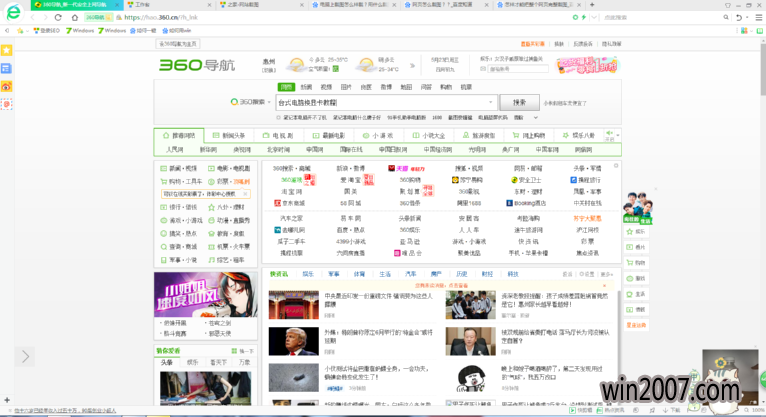The height and width of the screenshot is (417, 766).
Task: Click the 星座运势 right sidebar shortcut
Action: coord(636,325)
